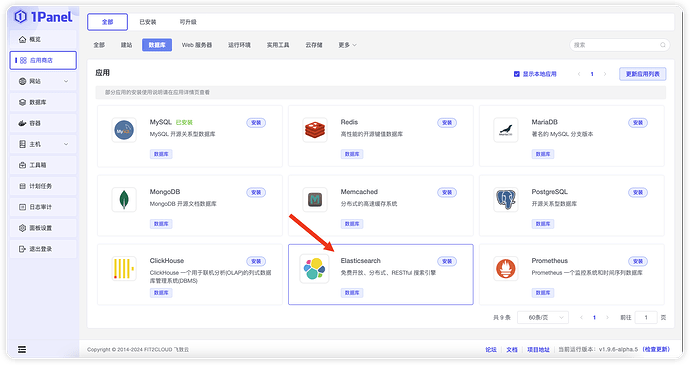Click the Memcached app logo
This screenshot has width=690, height=365.
coord(315,200)
